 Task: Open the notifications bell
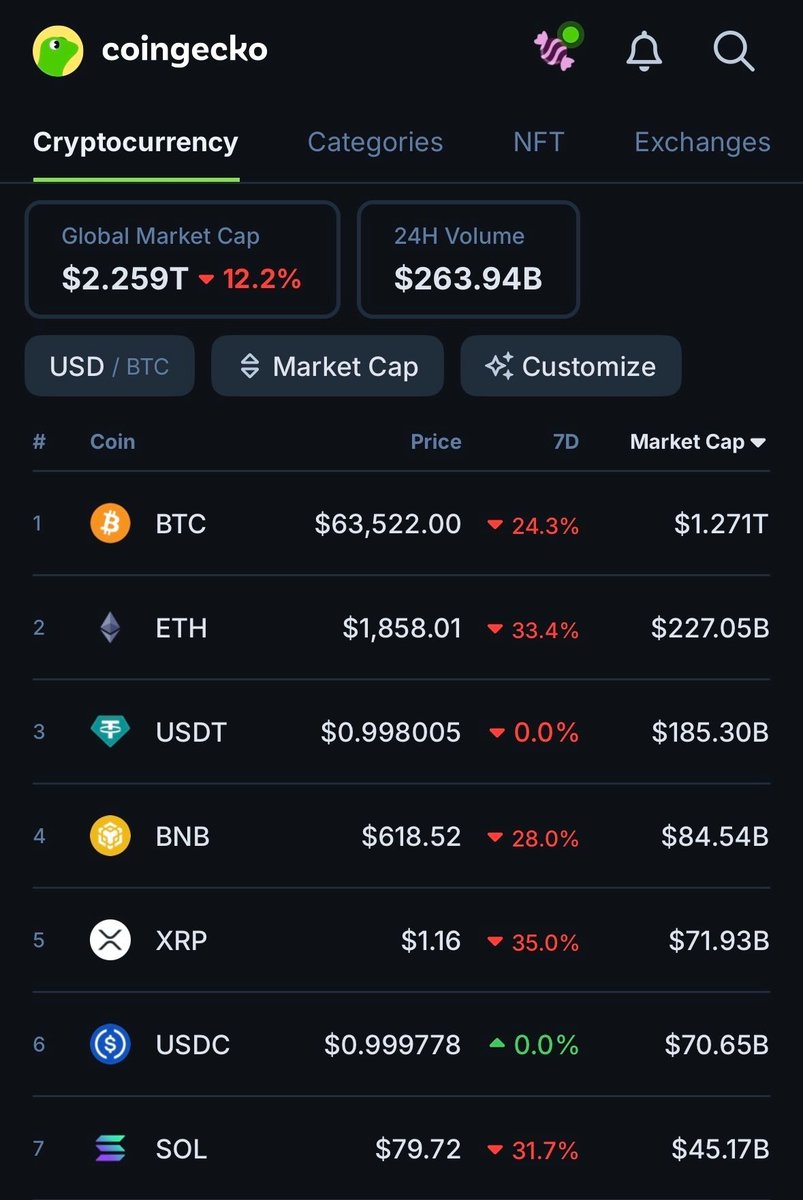[645, 51]
